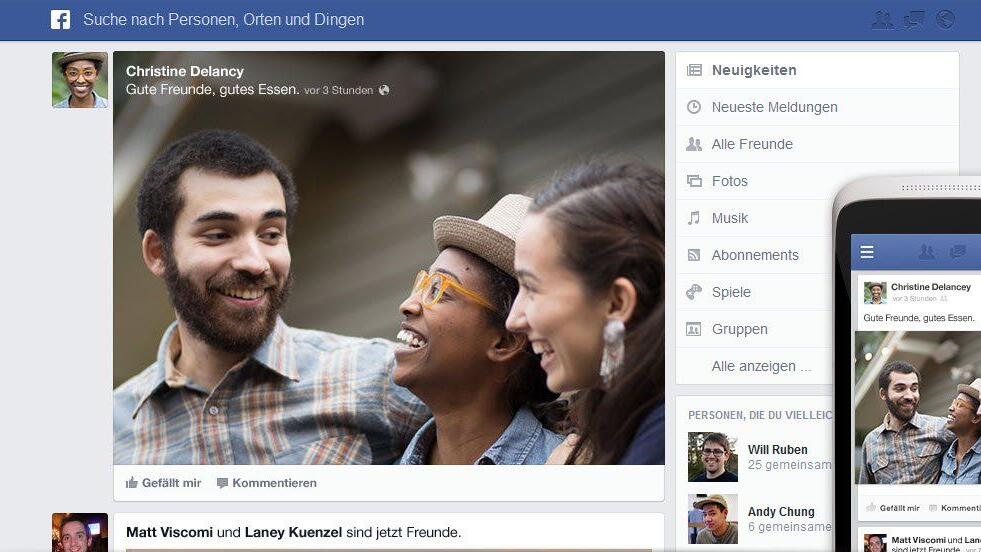The image size is (981, 552).
Task: Click the pictures icon beside Fotos
Action: tap(694, 181)
